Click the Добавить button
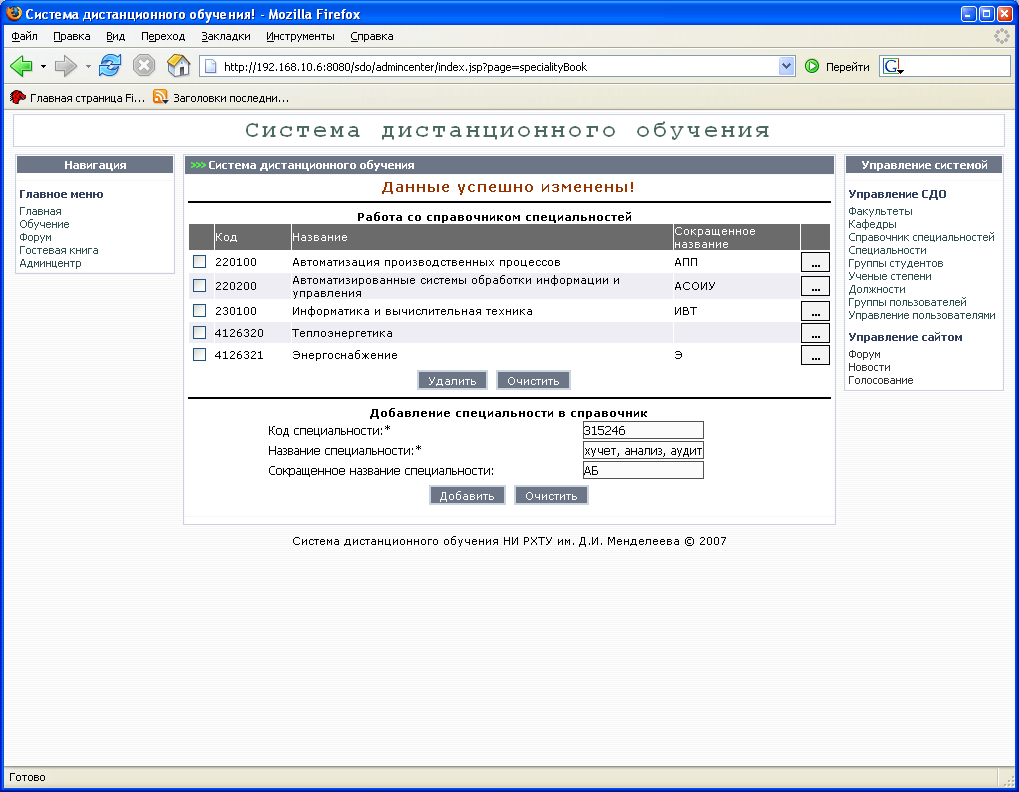This screenshot has width=1019, height=792. 467,496
